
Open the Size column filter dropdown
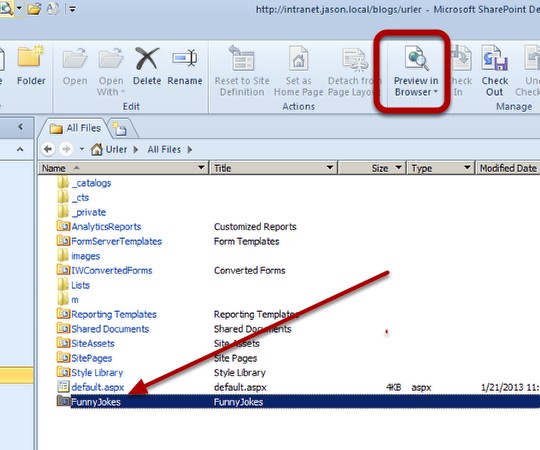point(399,168)
